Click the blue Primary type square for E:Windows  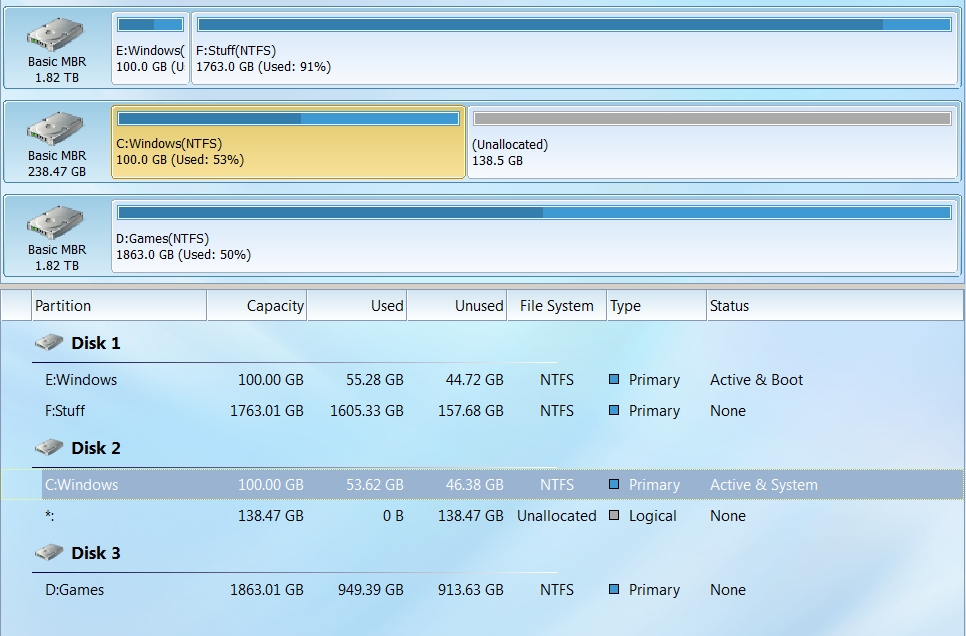click(614, 379)
